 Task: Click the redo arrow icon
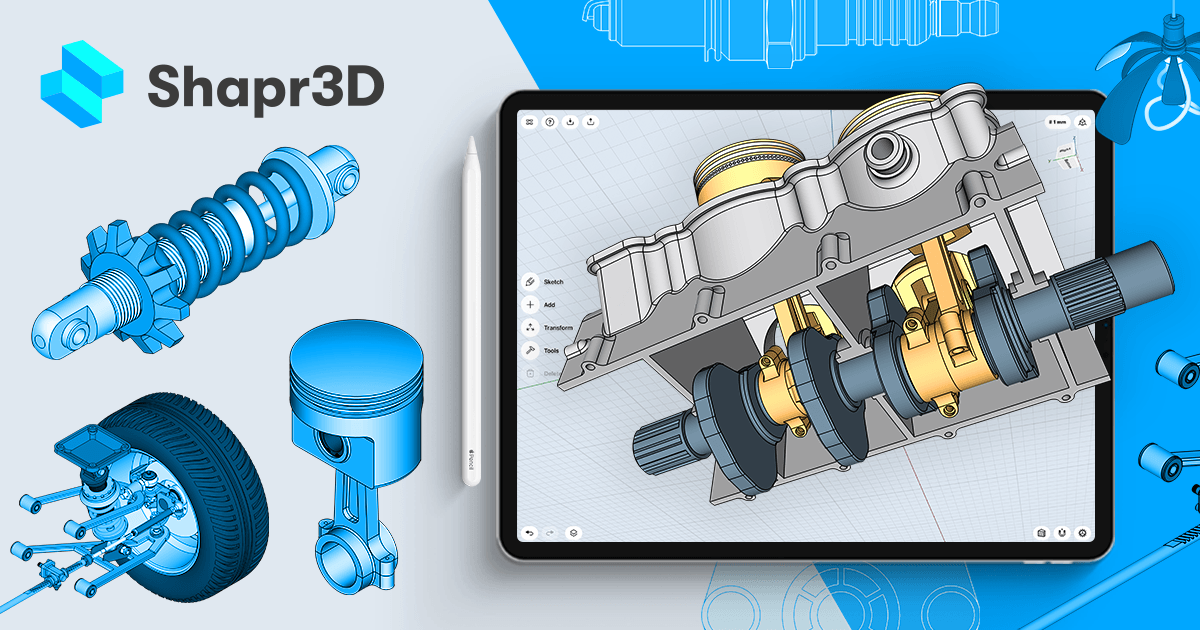coord(550,533)
